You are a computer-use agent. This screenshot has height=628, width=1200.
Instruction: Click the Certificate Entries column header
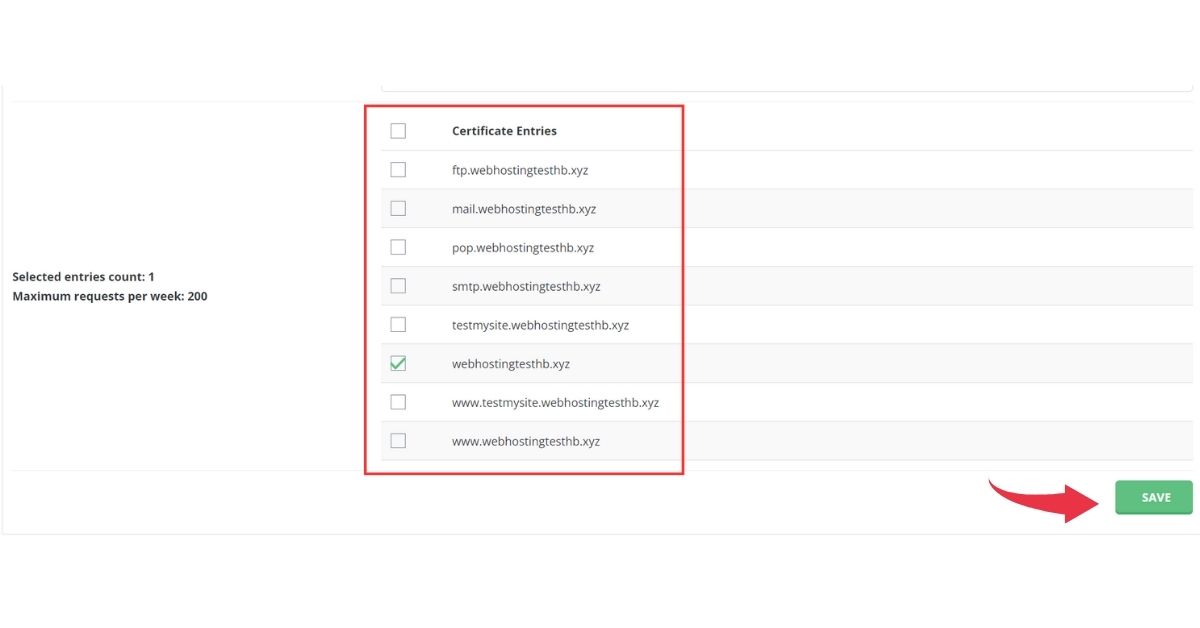pyautogui.click(x=503, y=130)
